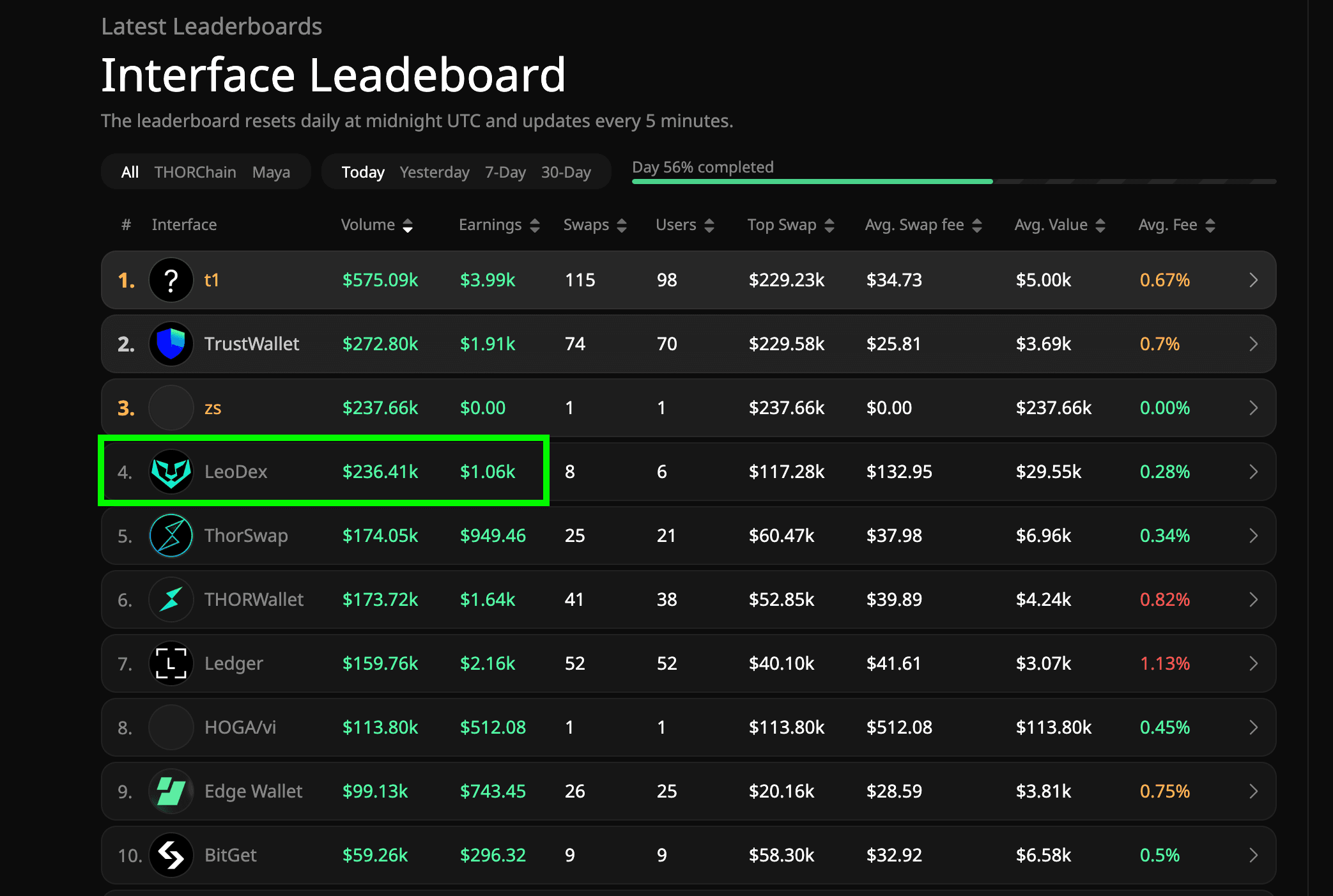The height and width of the screenshot is (896, 1333).
Task: Click ThorSwap earnings $949.46
Action: pos(493,536)
